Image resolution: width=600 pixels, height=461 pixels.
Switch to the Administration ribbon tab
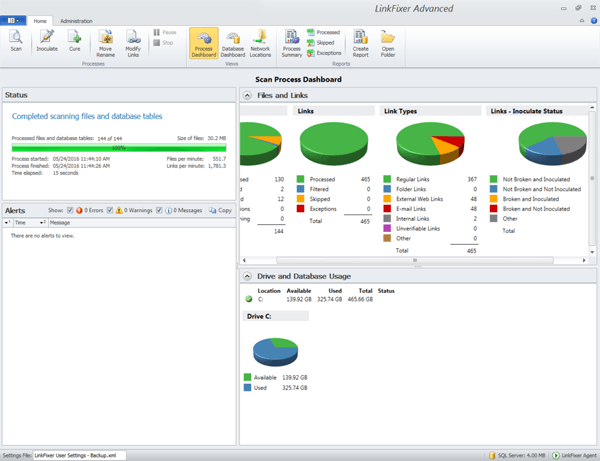click(x=76, y=20)
